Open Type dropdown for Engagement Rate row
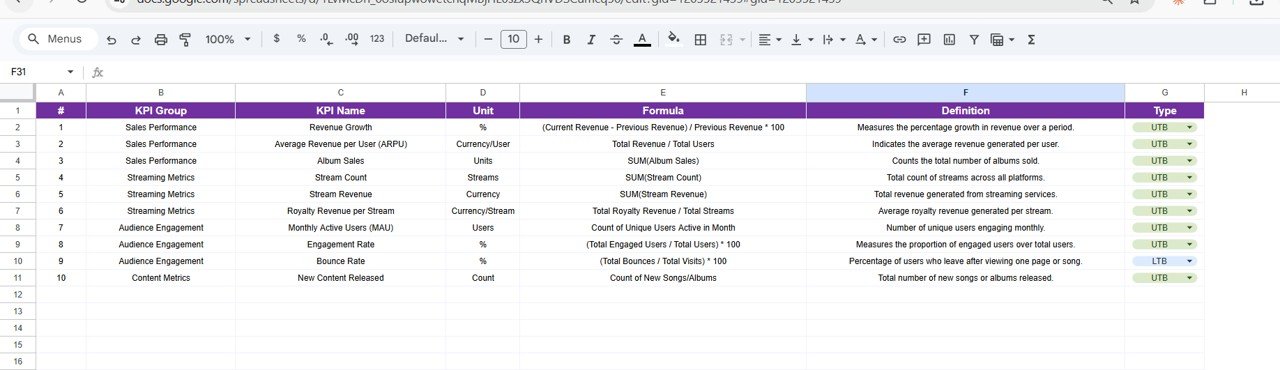Viewport: 1280px width, 370px height. pos(1164,244)
